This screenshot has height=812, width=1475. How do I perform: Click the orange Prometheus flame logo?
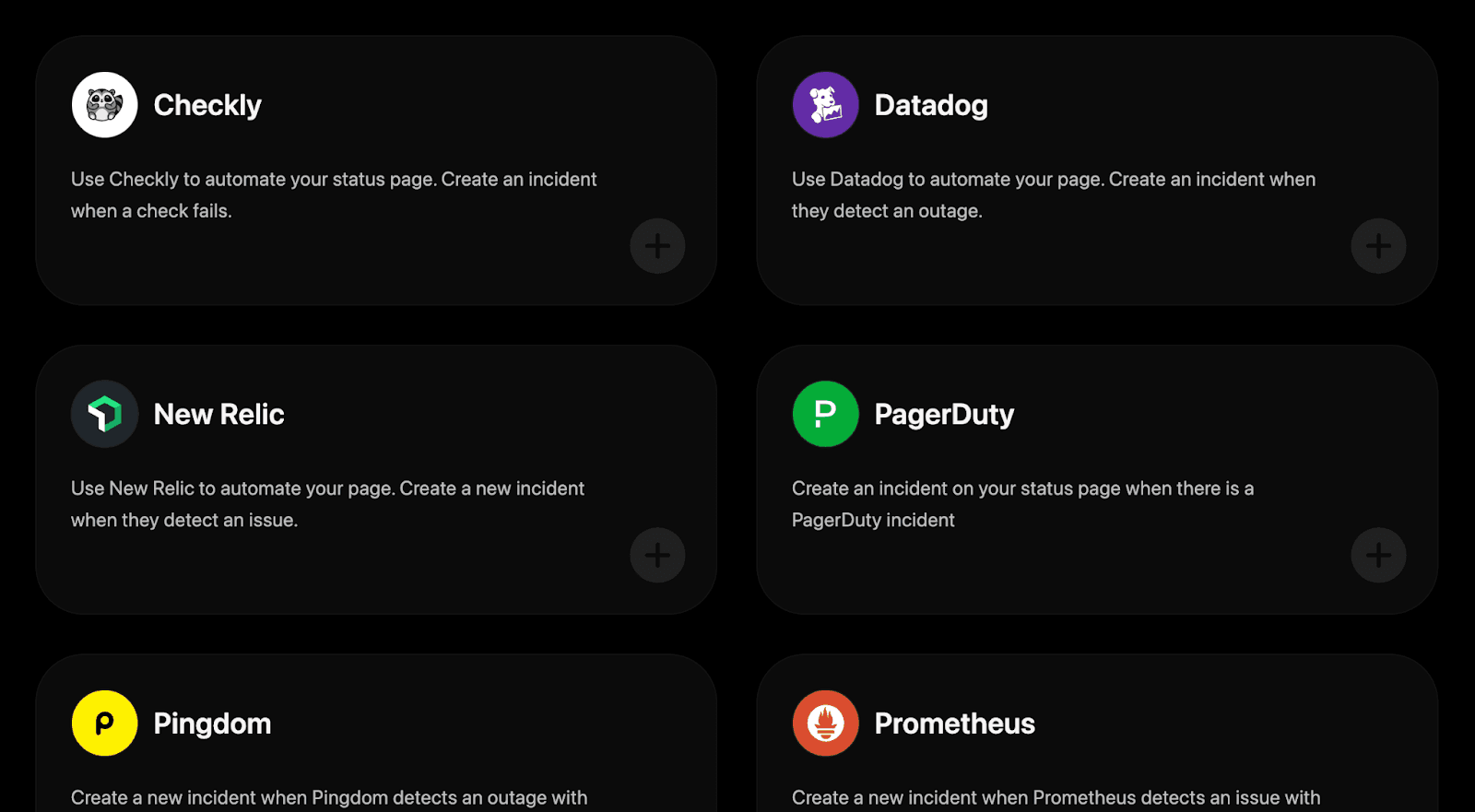tap(826, 724)
